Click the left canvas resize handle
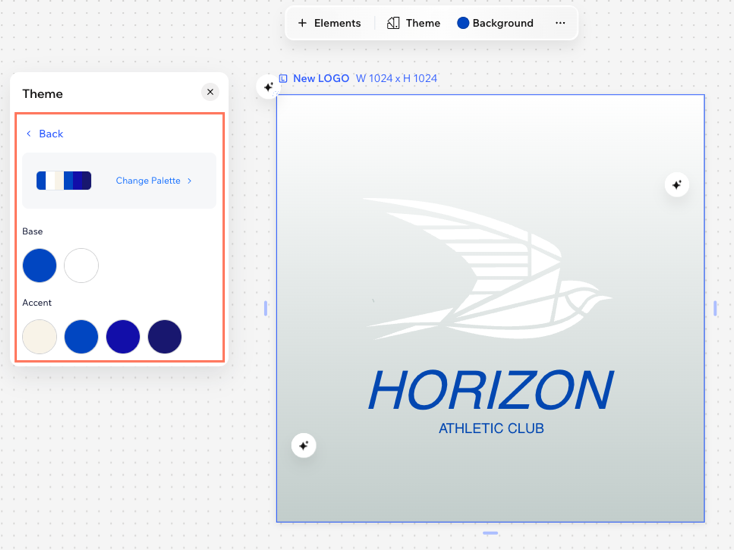The height and width of the screenshot is (550, 734). (265, 308)
